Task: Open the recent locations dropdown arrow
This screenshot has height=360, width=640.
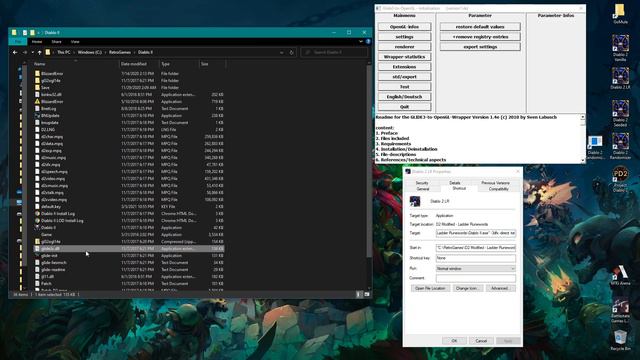Action: point(32,52)
